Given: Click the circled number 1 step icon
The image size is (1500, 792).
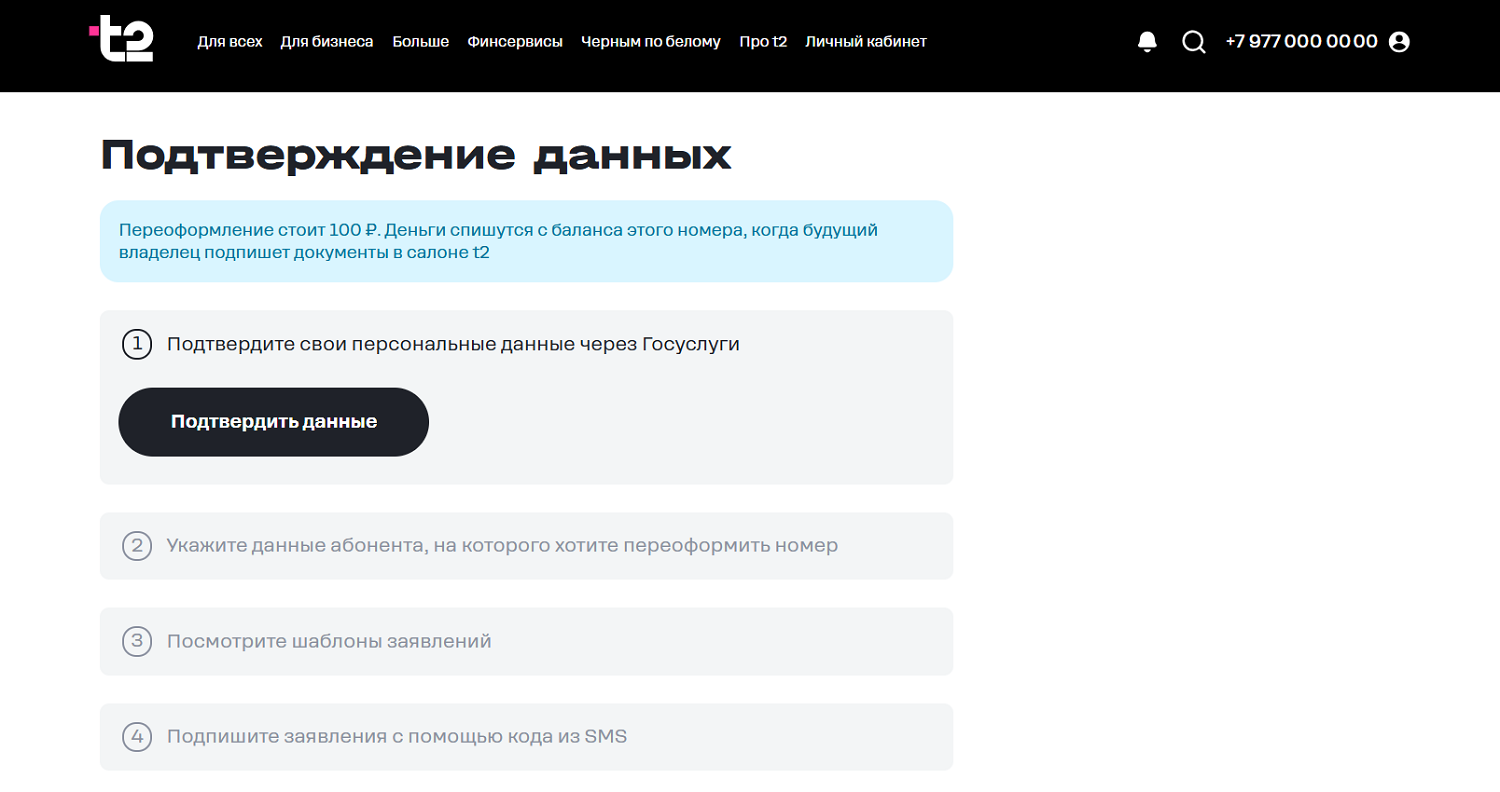Looking at the screenshot, I should (x=137, y=345).
